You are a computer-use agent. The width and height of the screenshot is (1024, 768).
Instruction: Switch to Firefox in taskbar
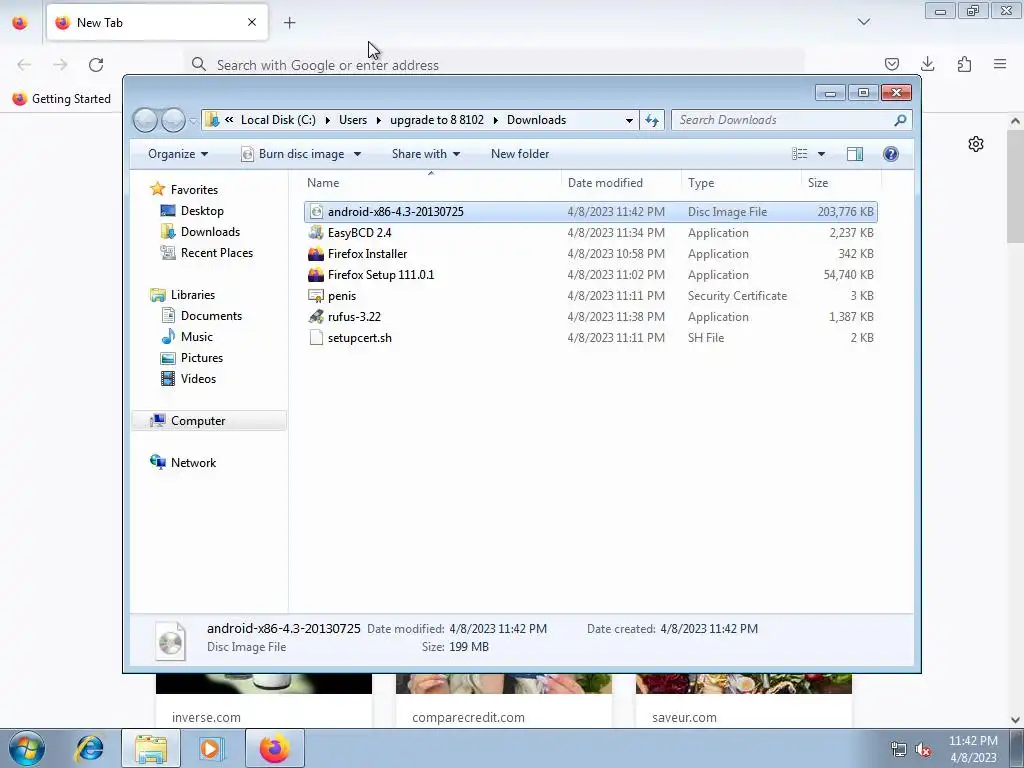(x=275, y=748)
